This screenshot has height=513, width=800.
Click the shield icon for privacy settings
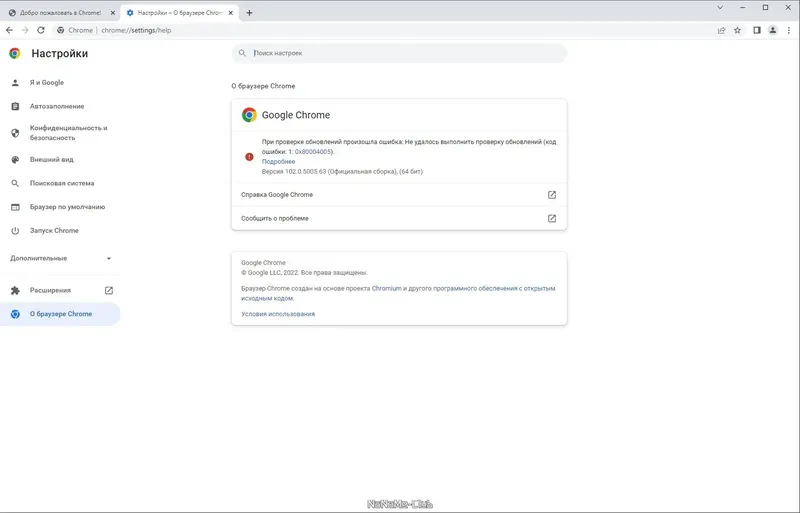(15, 133)
